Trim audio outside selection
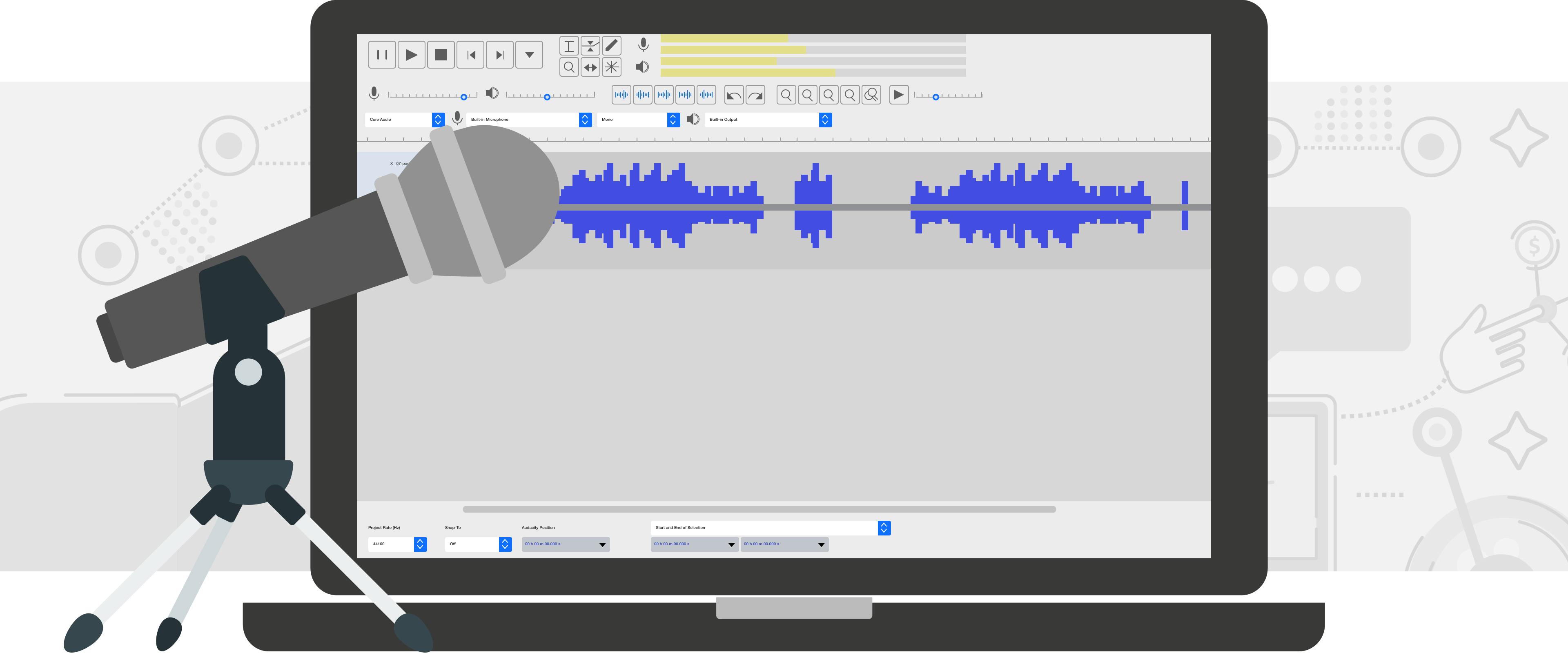The height and width of the screenshot is (653, 1568). point(686,95)
